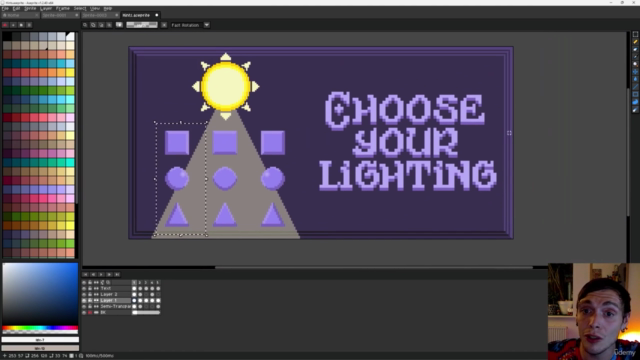Toggle opaque color handling option in toolbar
The image size is (640, 360).
pyautogui.click(x=119, y=25)
